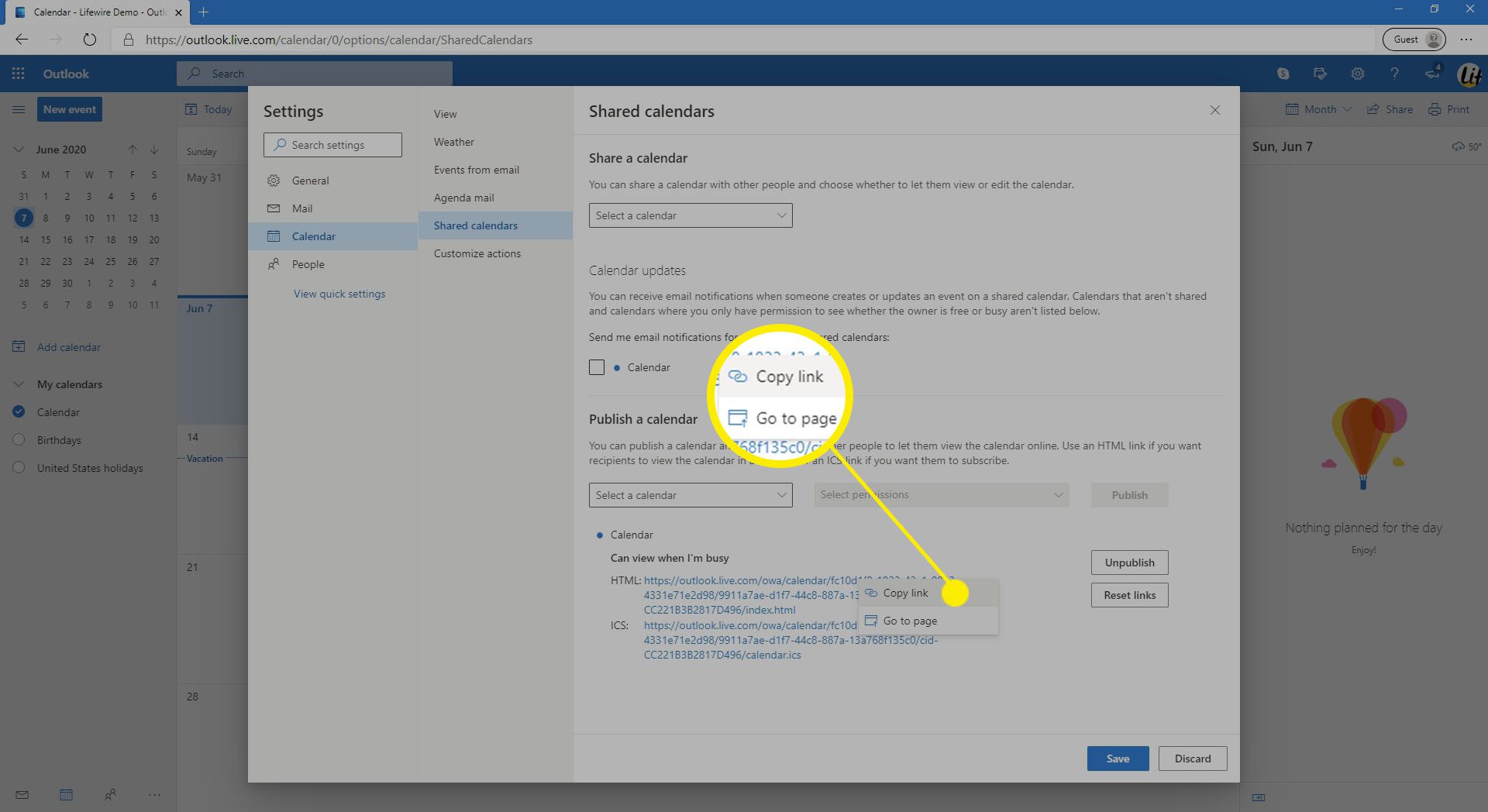This screenshot has height=812, width=1488.
Task: Open the ICS calendar.ics link
Action: [x=790, y=640]
